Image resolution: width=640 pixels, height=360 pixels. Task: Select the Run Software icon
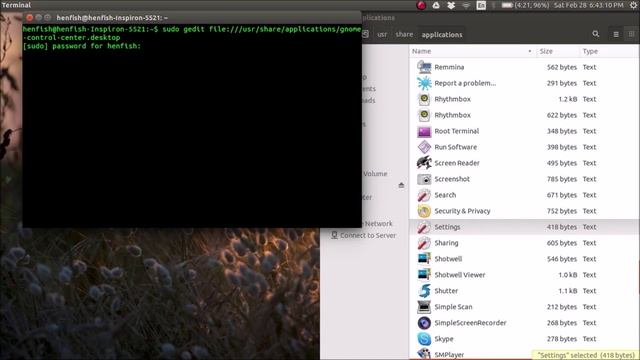(x=424, y=147)
